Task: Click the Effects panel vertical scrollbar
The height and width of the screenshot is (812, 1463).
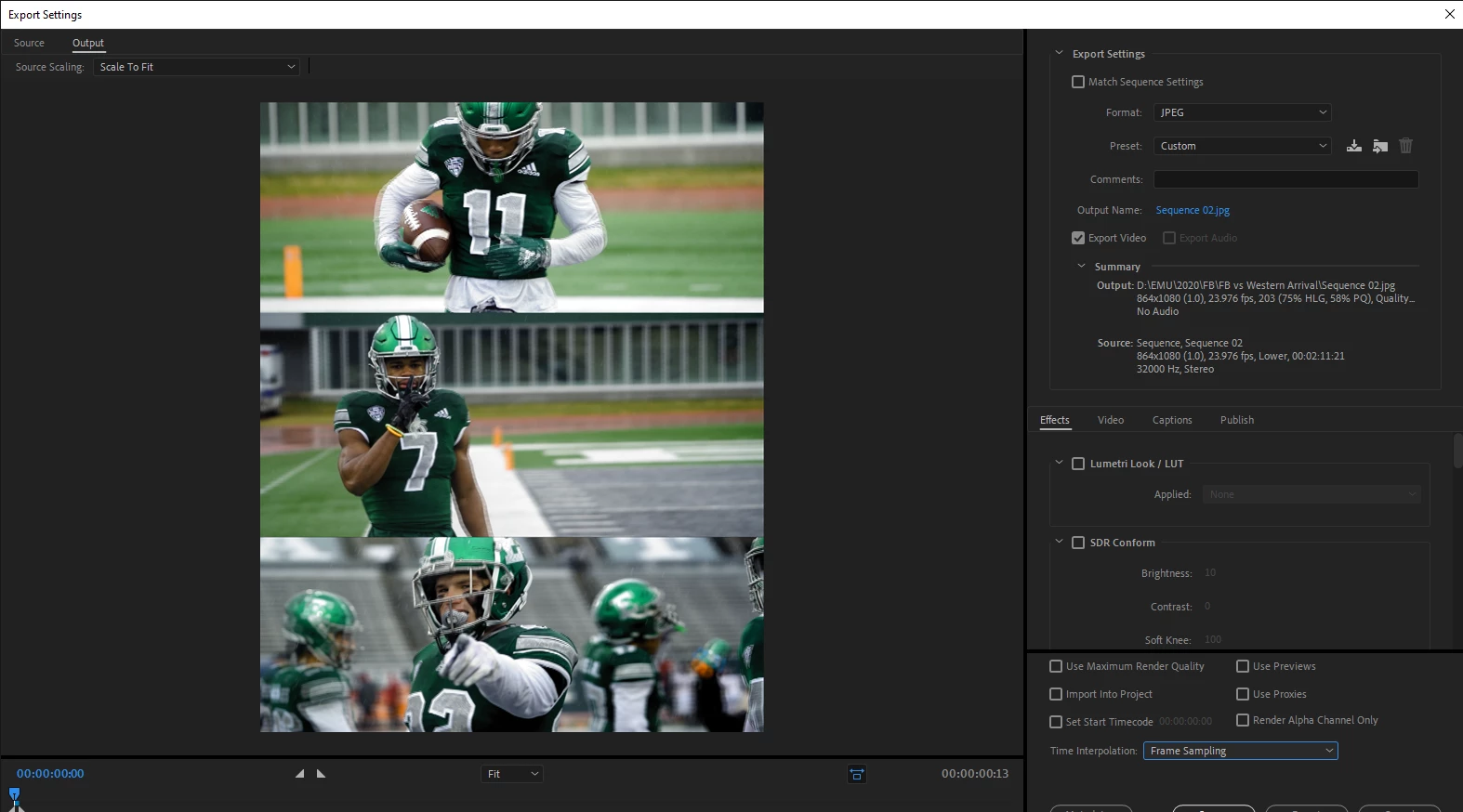Action: pyautogui.click(x=1457, y=452)
